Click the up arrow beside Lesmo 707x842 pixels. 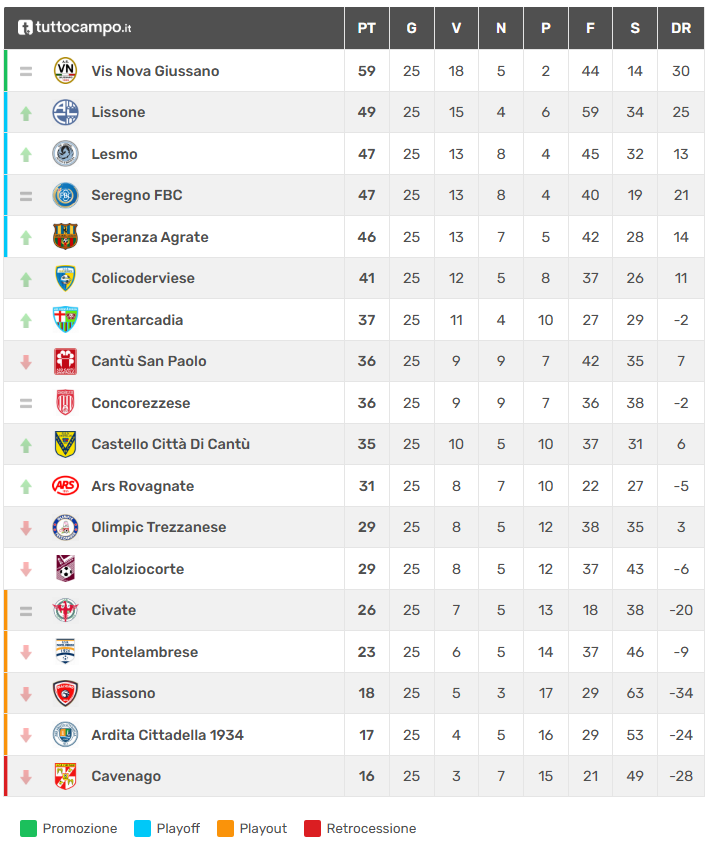26,155
